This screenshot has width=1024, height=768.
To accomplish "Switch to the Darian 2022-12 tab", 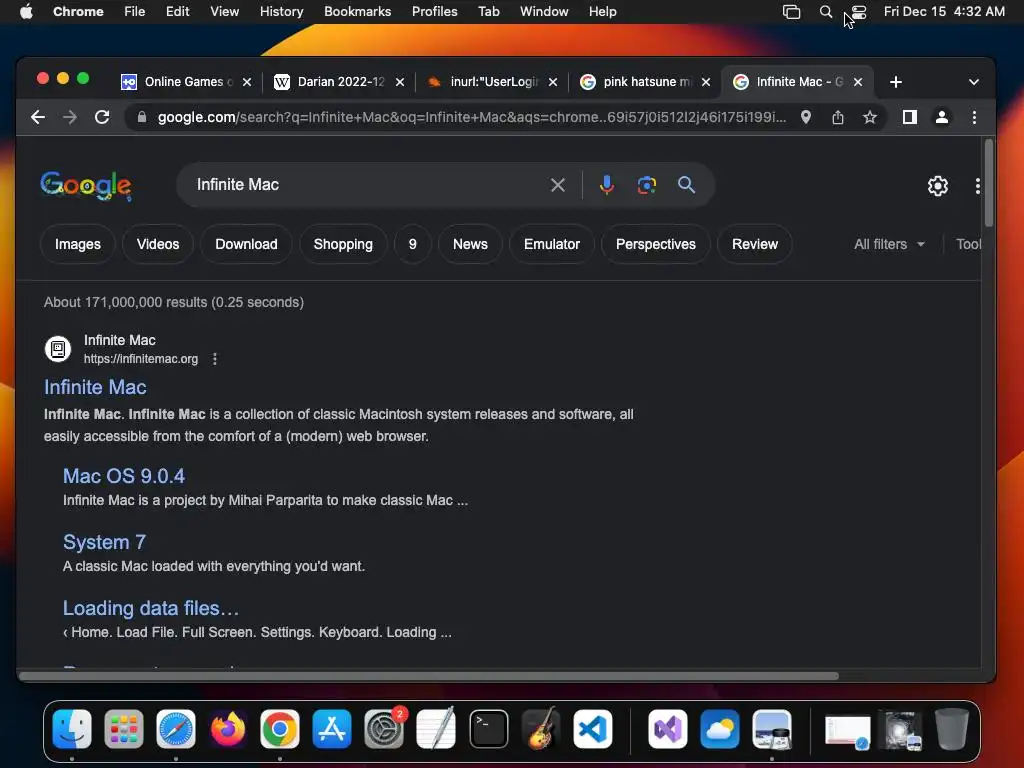I will coord(340,82).
